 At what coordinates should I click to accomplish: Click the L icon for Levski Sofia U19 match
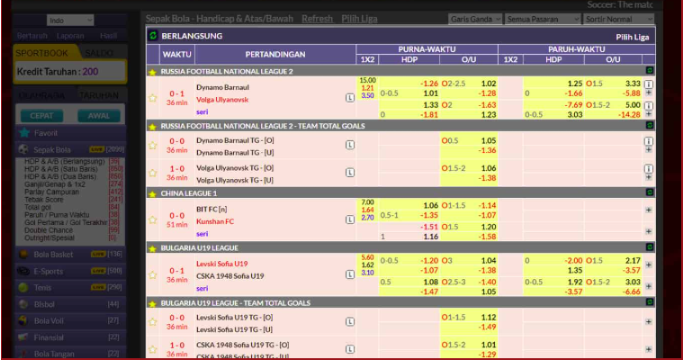[x=350, y=275]
